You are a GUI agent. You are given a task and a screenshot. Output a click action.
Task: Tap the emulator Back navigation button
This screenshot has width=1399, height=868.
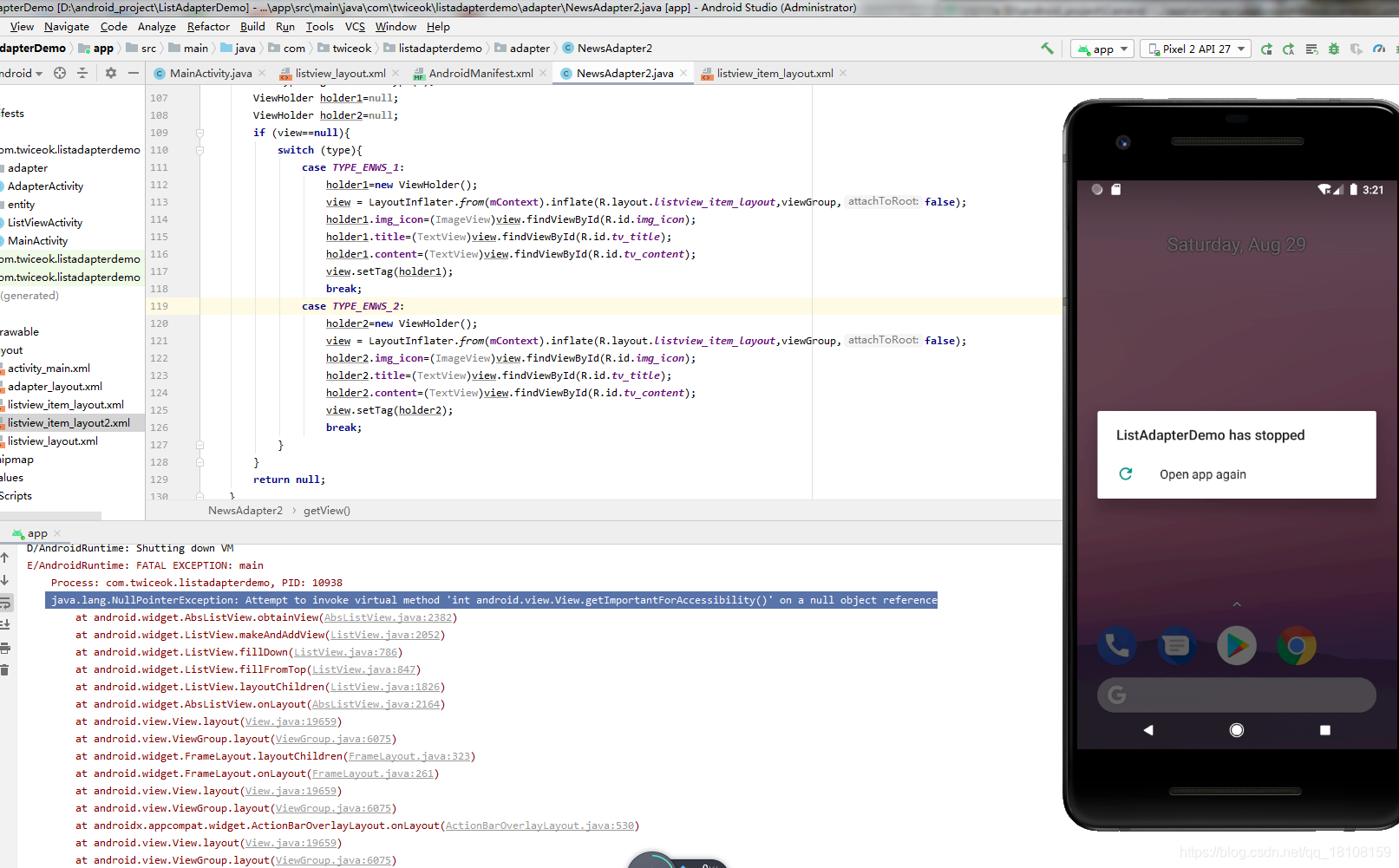[x=1148, y=730]
